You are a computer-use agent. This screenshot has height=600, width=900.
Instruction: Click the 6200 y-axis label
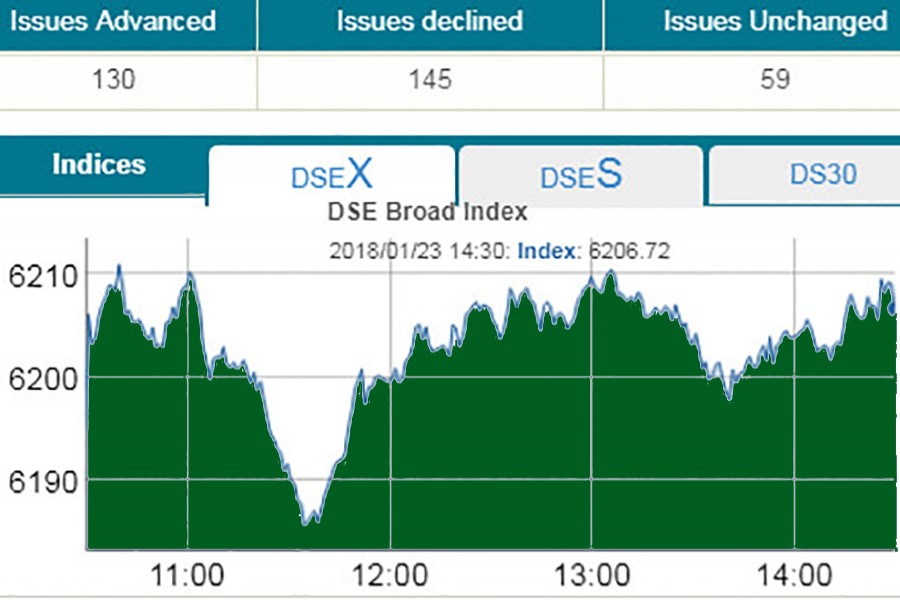[38, 378]
